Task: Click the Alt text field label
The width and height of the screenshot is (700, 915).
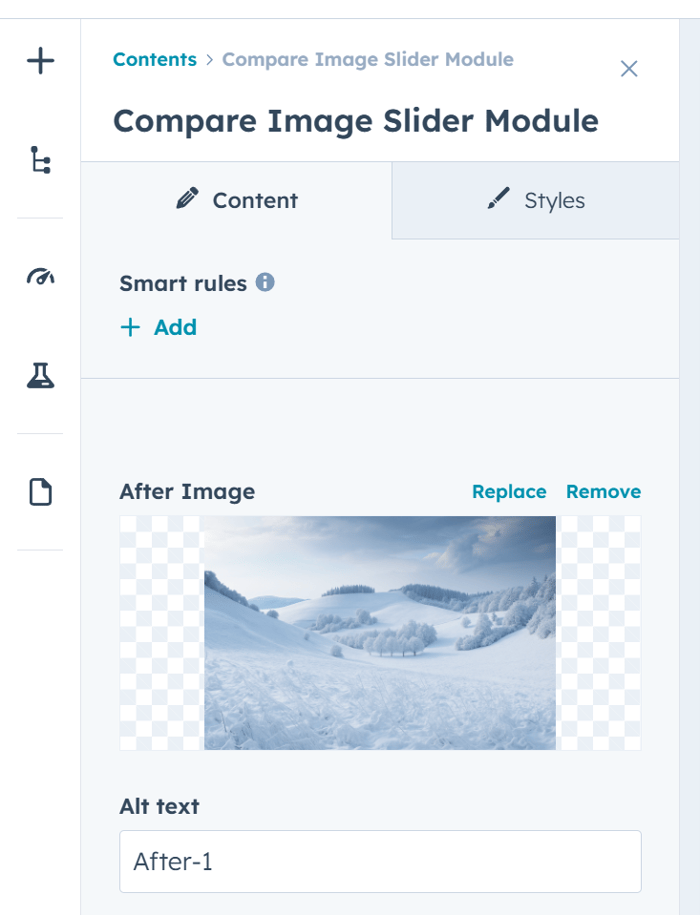Action: [x=159, y=806]
